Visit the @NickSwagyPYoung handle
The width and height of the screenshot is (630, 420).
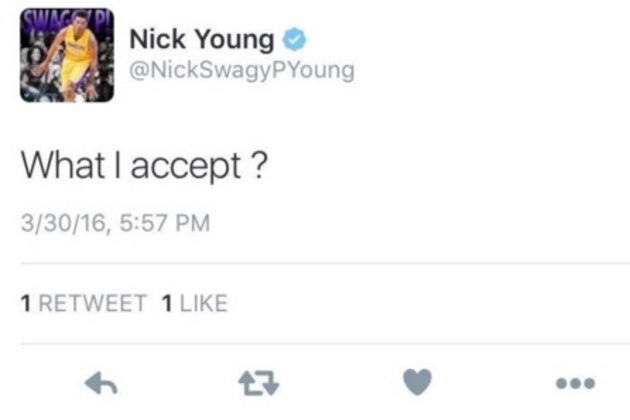tap(242, 71)
